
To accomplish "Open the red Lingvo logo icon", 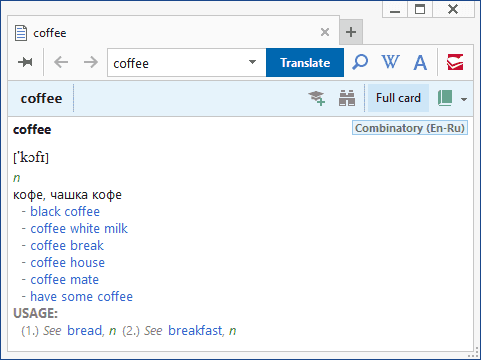I will coord(455,62).
